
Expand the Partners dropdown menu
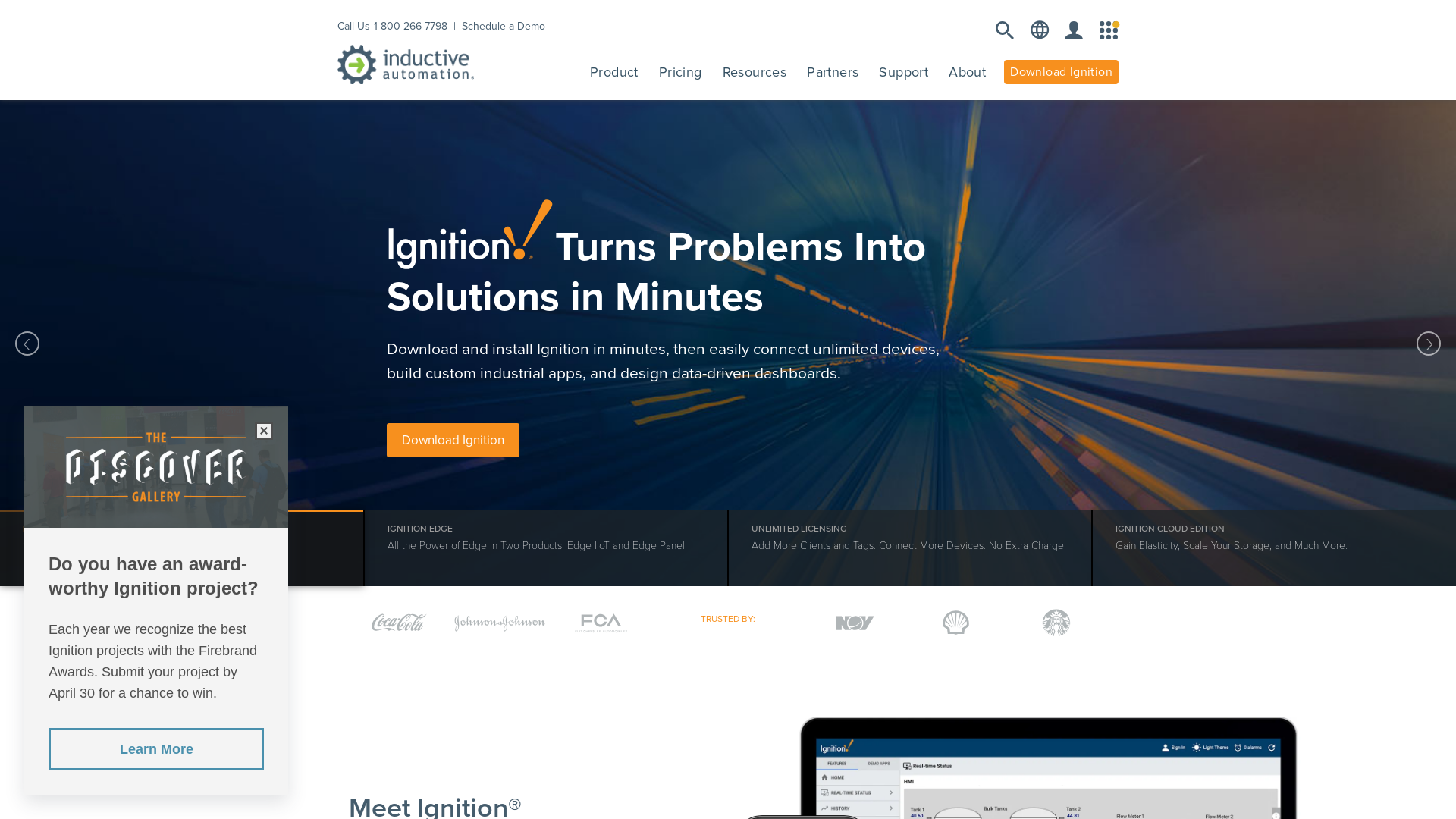(832, 72)
